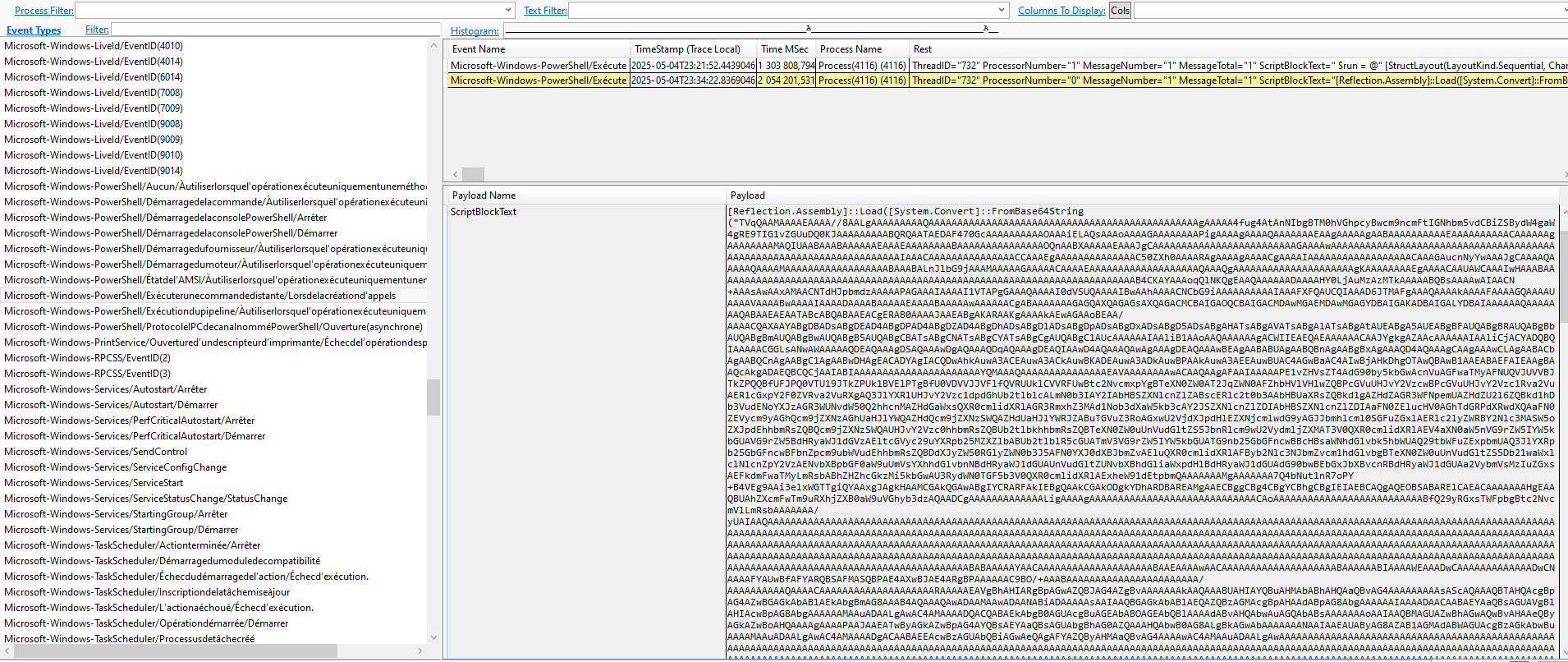Click events table horizontal scrollbar thumb
Image resolution: width=1568 pixels, height=662 pixels.
coord(473,174)
